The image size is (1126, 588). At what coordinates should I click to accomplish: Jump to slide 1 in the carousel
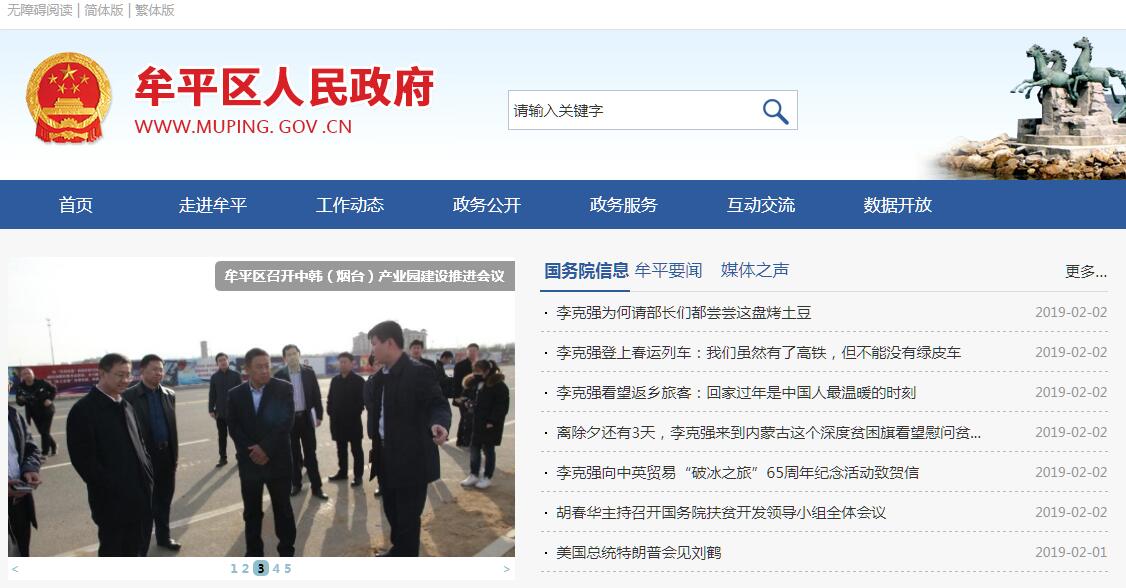(233, 569)
